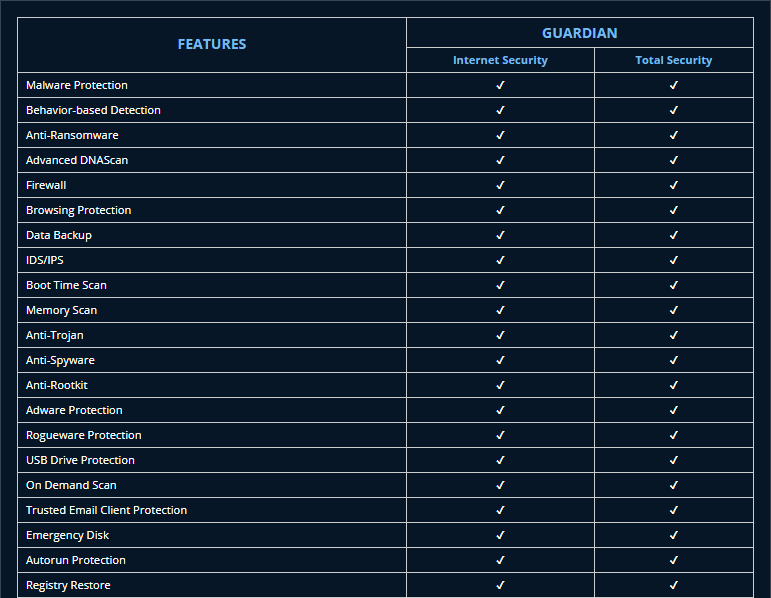Screen dimensions: 771x598
Task: Click the GUARDIAN header text
Action: [580, 33]
